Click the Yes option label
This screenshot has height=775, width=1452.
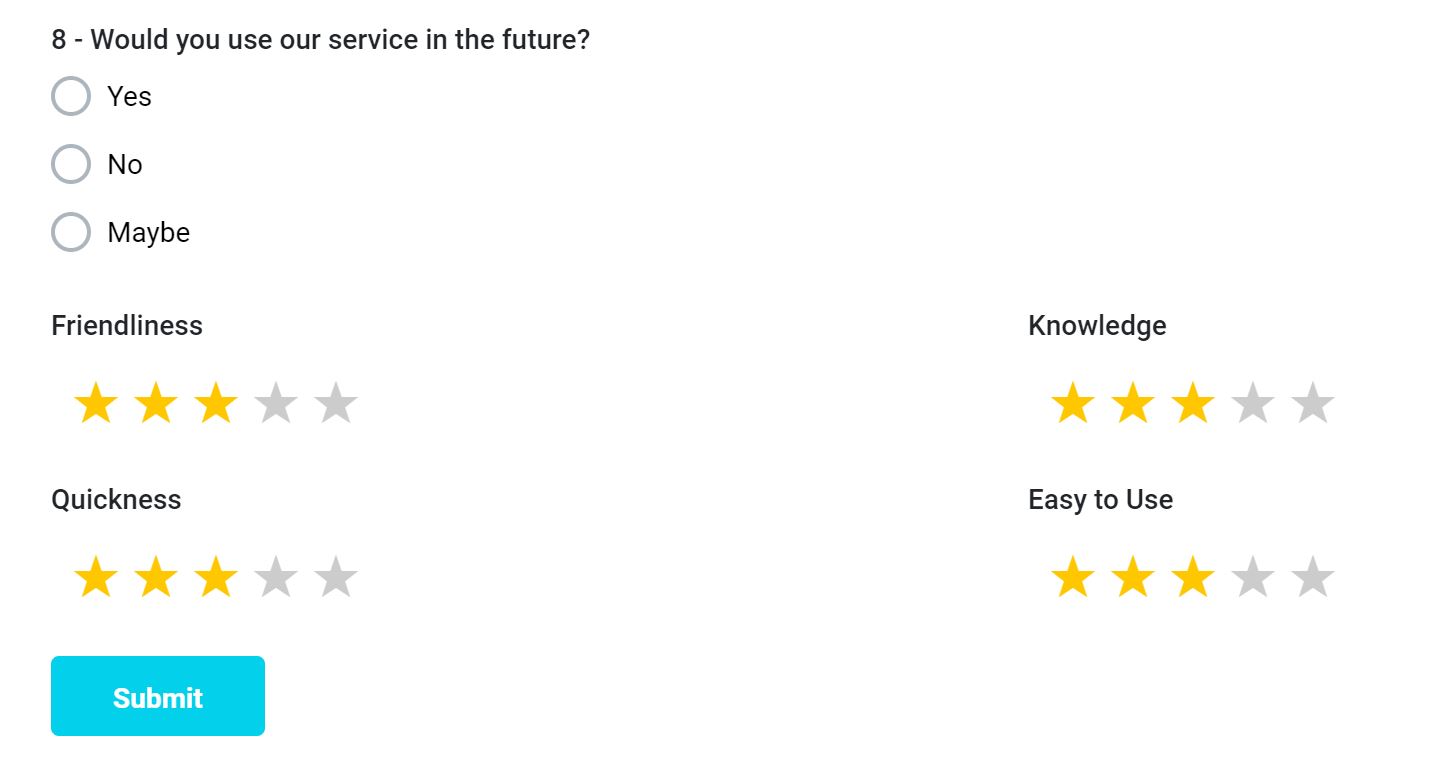coord(130,97)
